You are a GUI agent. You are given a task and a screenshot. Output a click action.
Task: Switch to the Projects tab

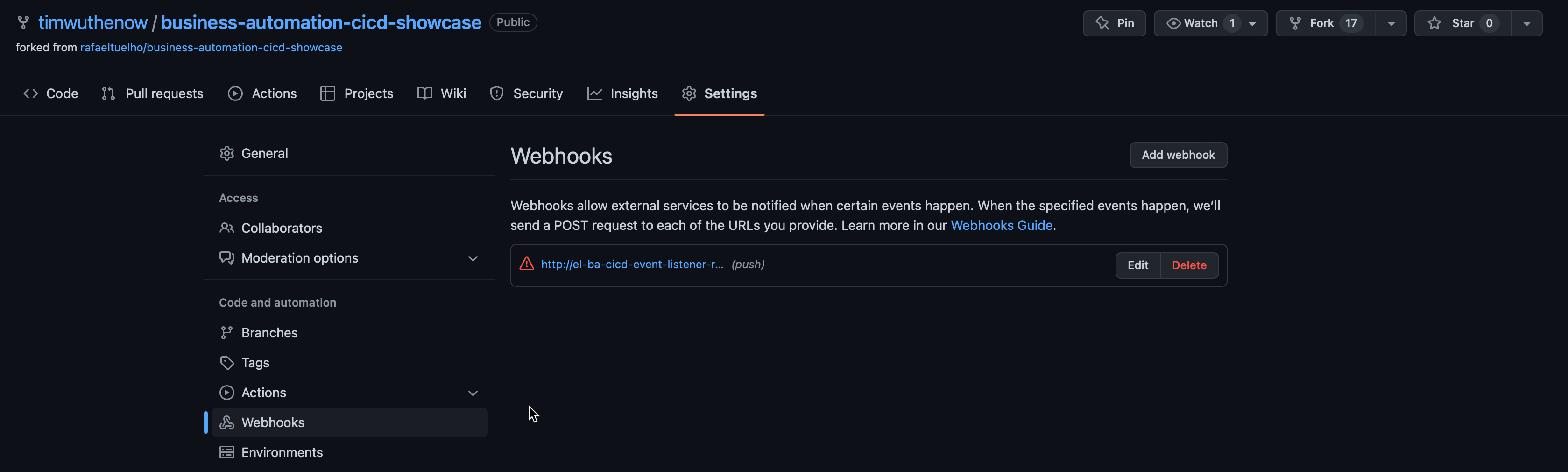click(x=357, y=93)
